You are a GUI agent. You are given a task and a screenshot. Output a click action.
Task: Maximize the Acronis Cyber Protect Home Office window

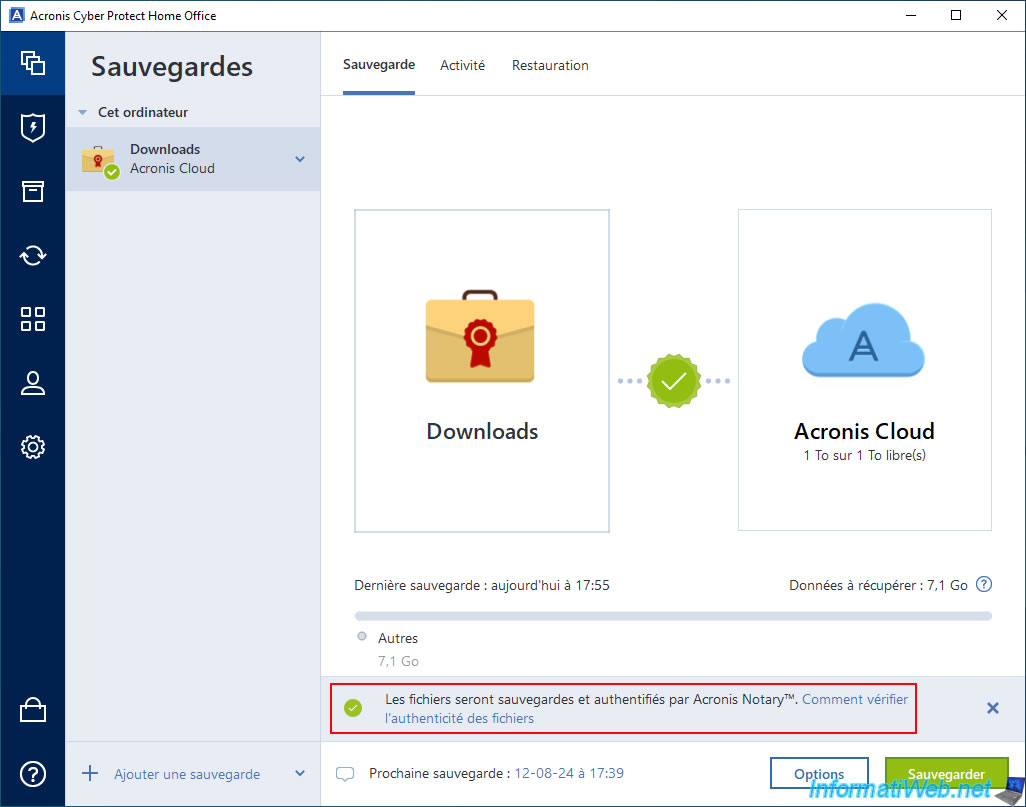(x=956, y=15)
